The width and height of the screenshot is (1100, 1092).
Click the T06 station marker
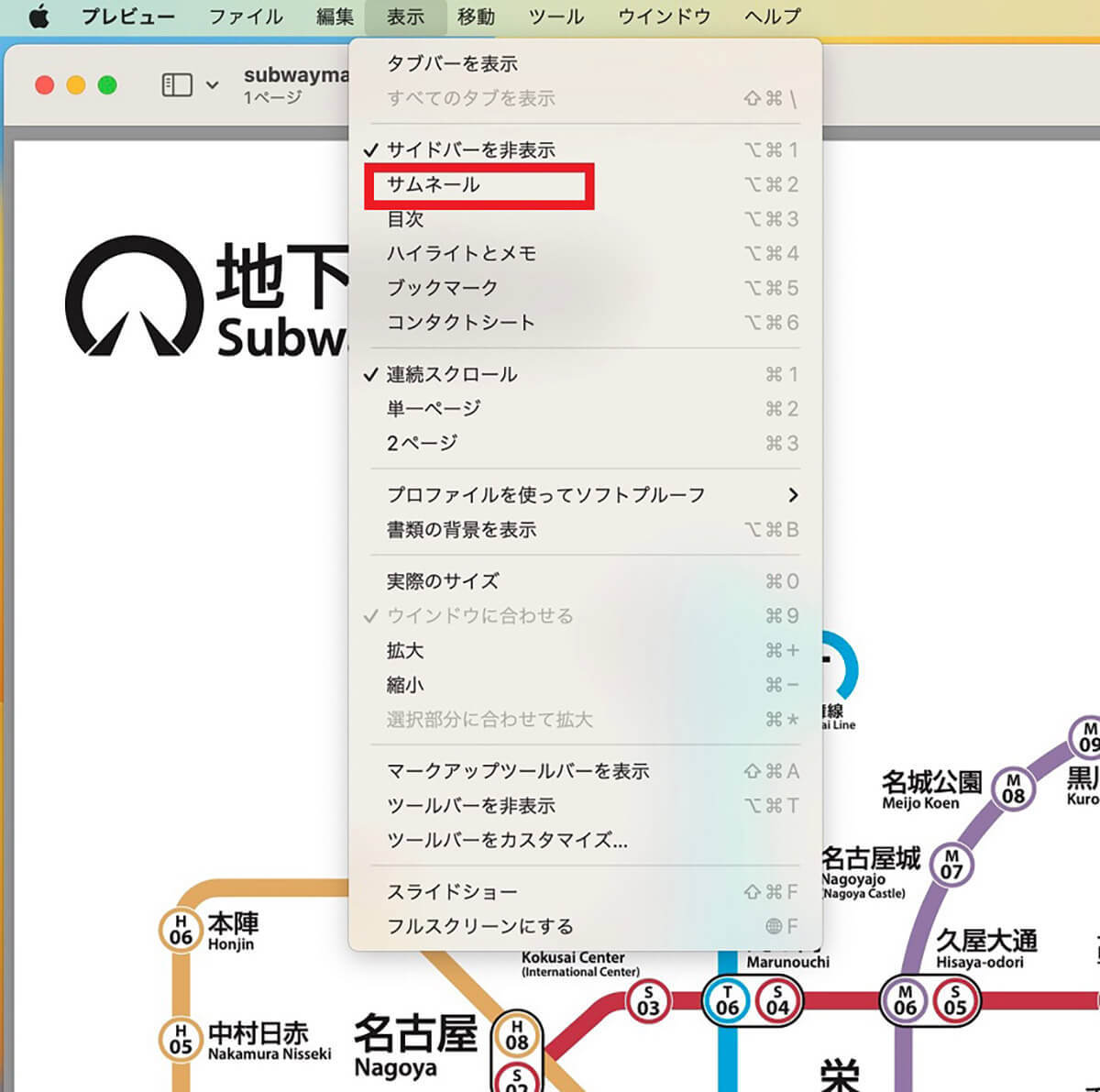click(x=728, y=1000)
